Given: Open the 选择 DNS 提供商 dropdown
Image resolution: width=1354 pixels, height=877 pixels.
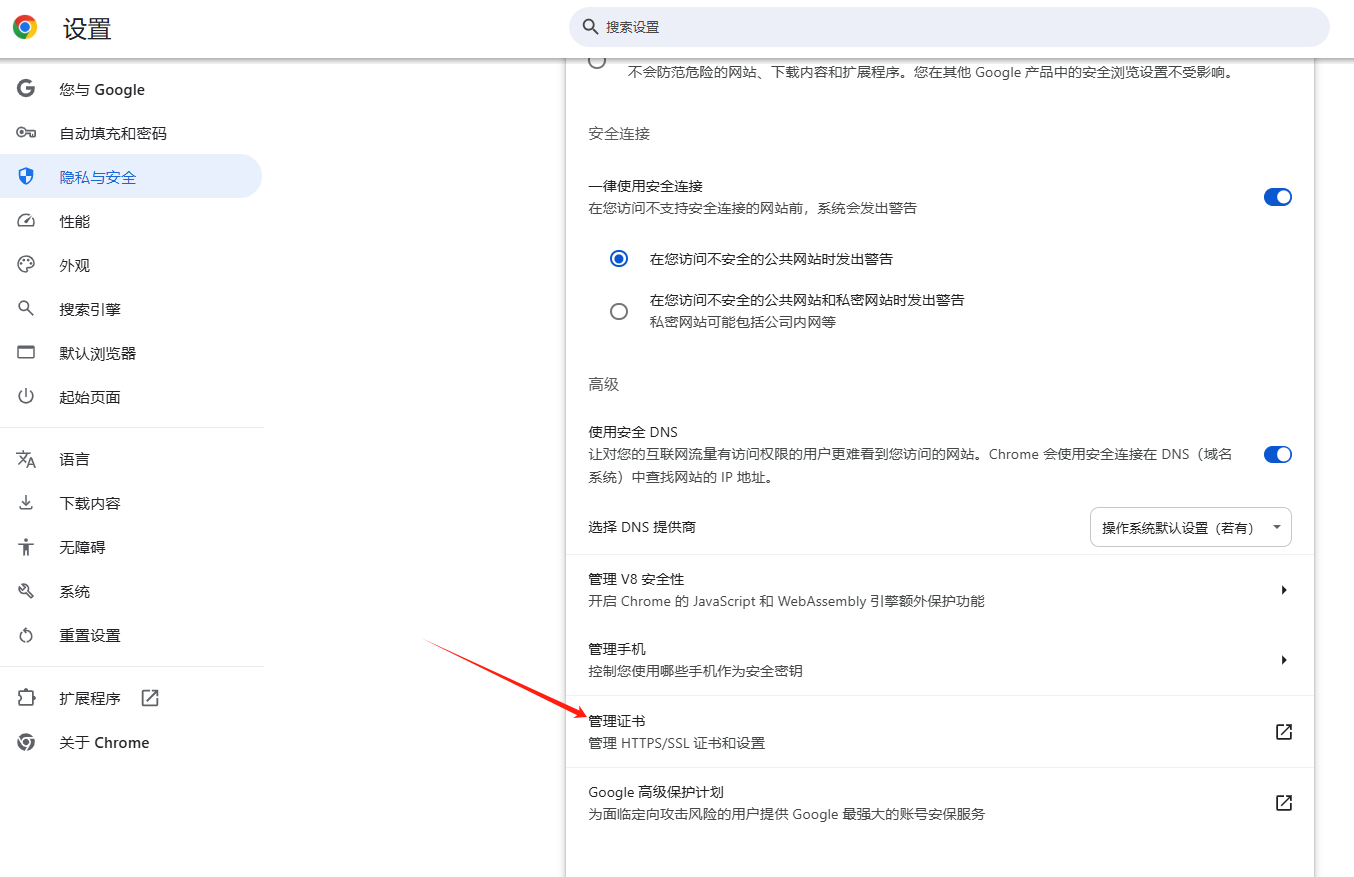Looking at the screenshot, I should coord(1190,527).
